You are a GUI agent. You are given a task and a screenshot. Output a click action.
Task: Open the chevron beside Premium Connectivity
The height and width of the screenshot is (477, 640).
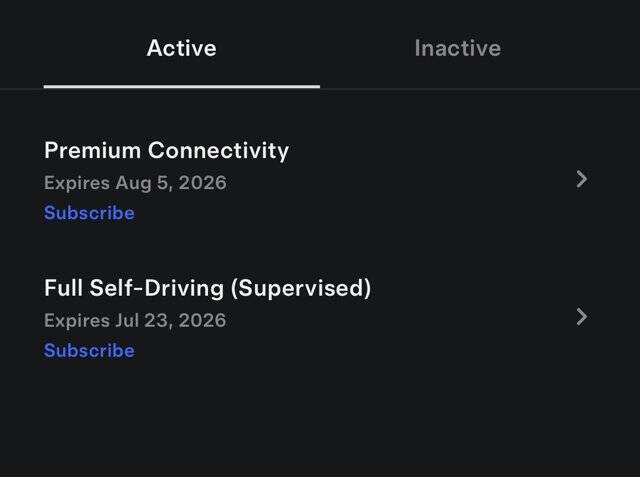click(582, 179)
